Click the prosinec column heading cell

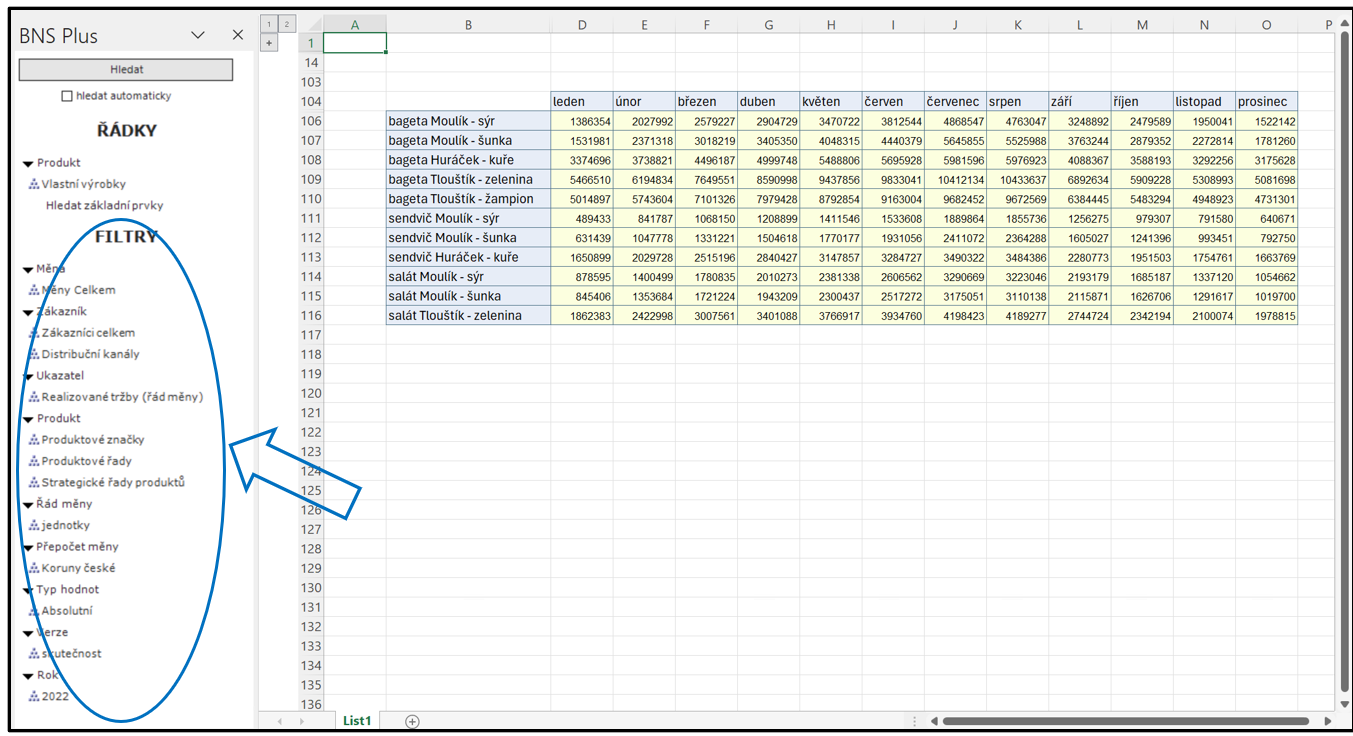point(1266,101)
